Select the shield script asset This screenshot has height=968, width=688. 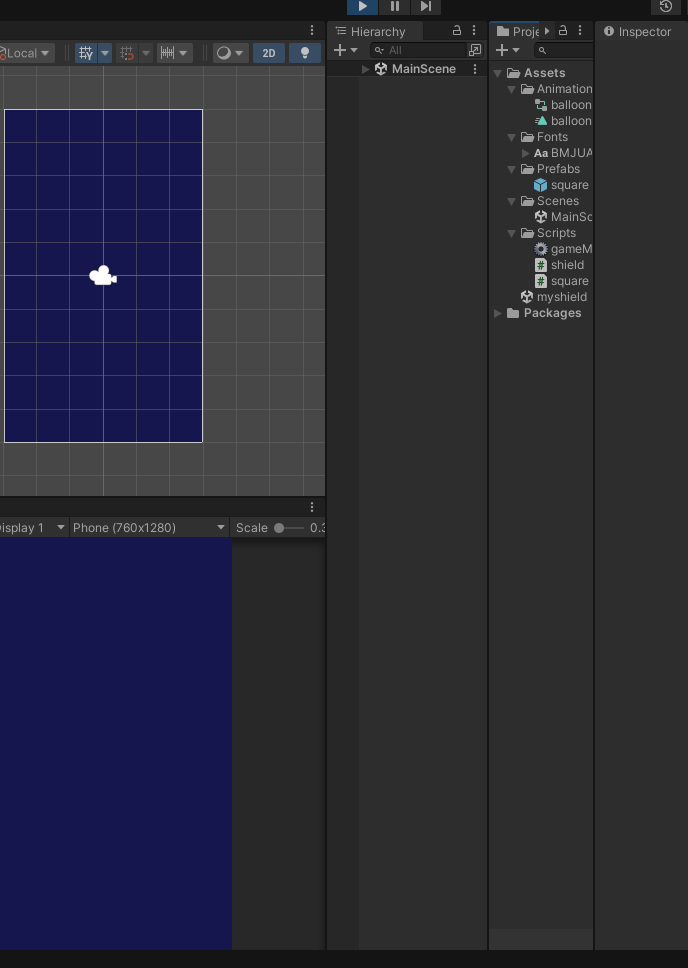559,265
